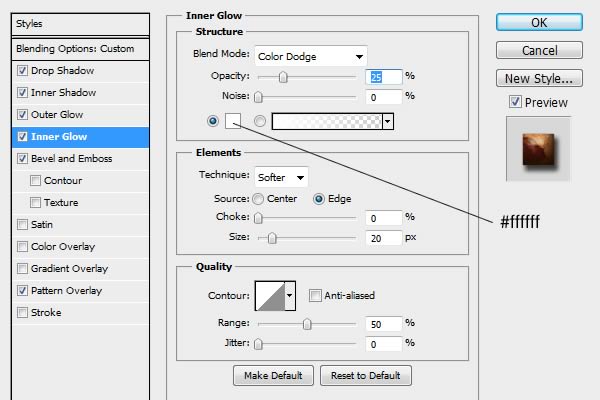Enable the Anti-aliased checkbox
600x400 pixels.
(315, 296)
